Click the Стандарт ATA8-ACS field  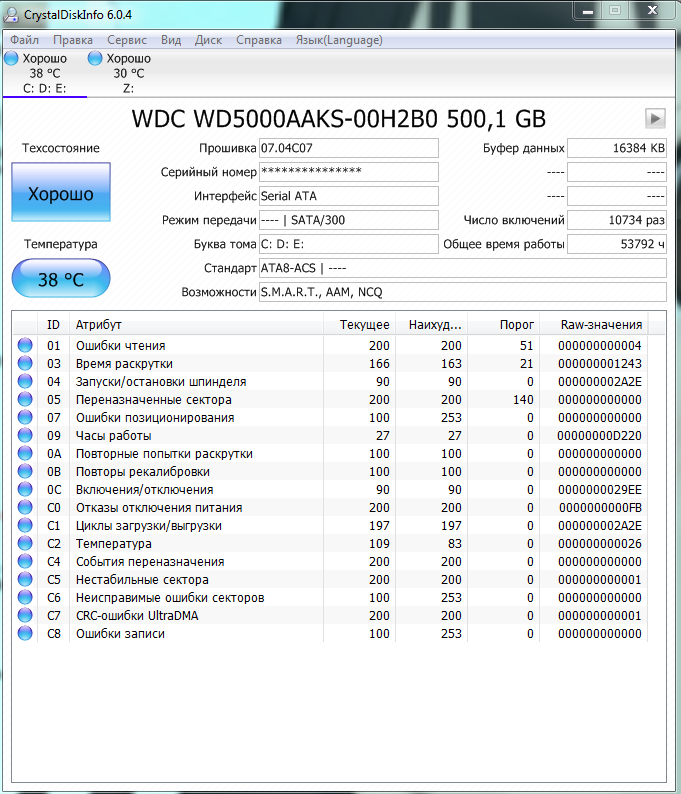click(463, 268)
